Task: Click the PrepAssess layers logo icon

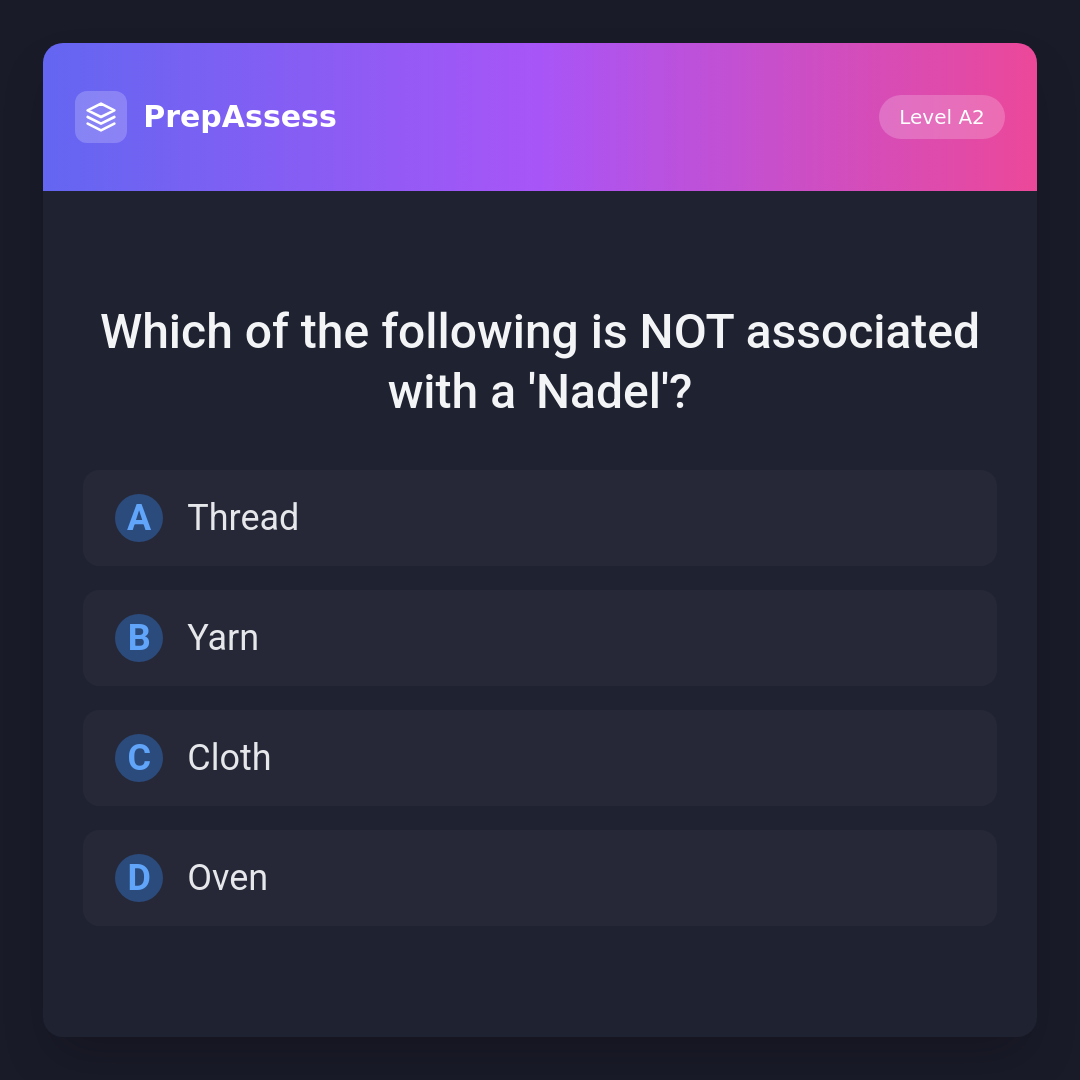Action: point(101,117)
